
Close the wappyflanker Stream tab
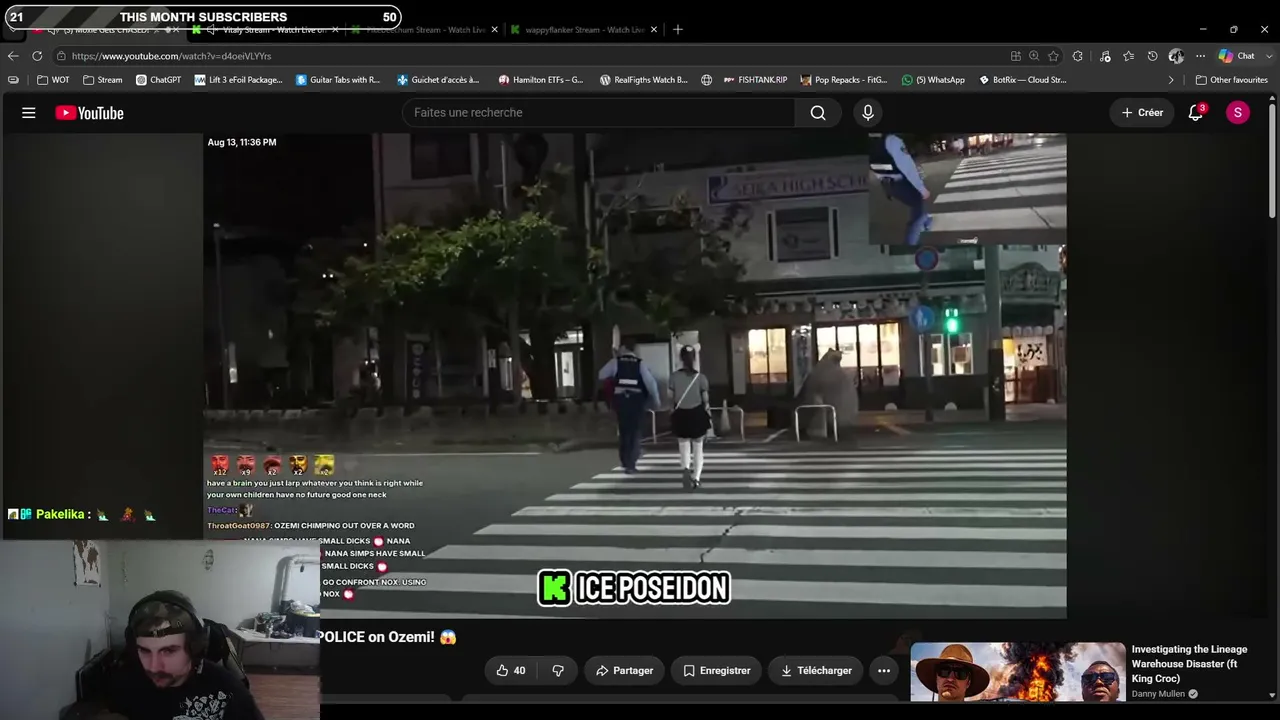[654, 30]
